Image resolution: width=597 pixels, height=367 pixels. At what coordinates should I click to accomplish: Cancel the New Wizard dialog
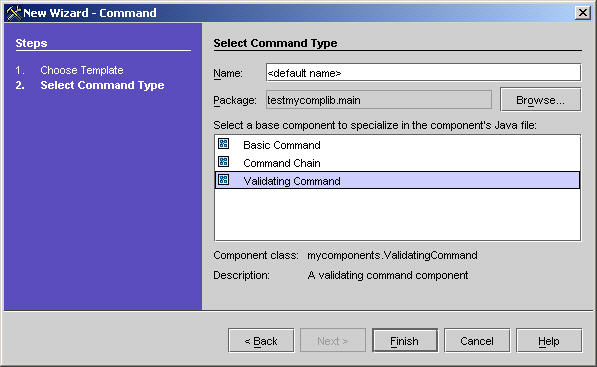click(477, 341)
